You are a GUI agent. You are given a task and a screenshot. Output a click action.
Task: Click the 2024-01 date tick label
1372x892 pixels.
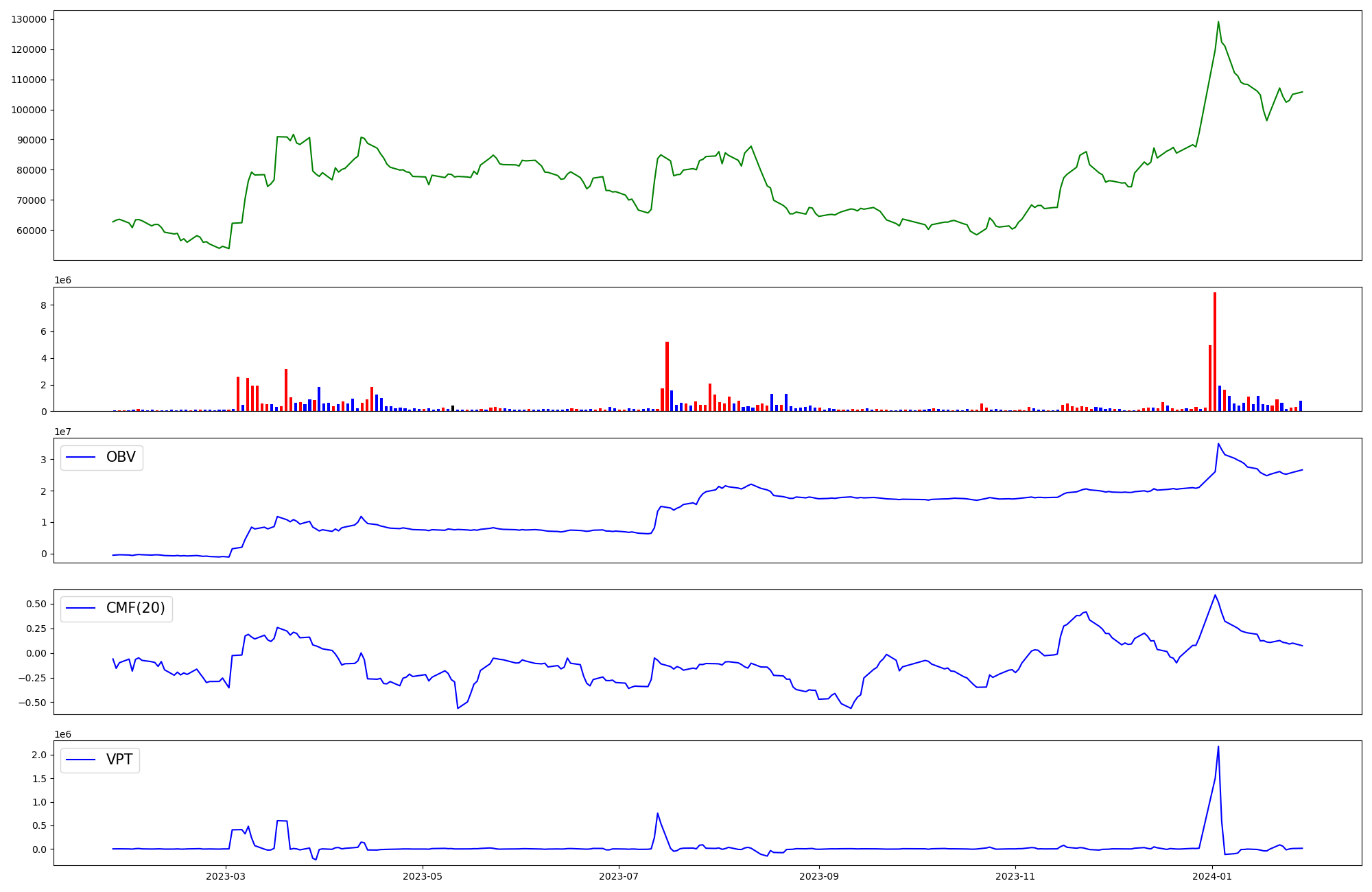[1212, 876]
